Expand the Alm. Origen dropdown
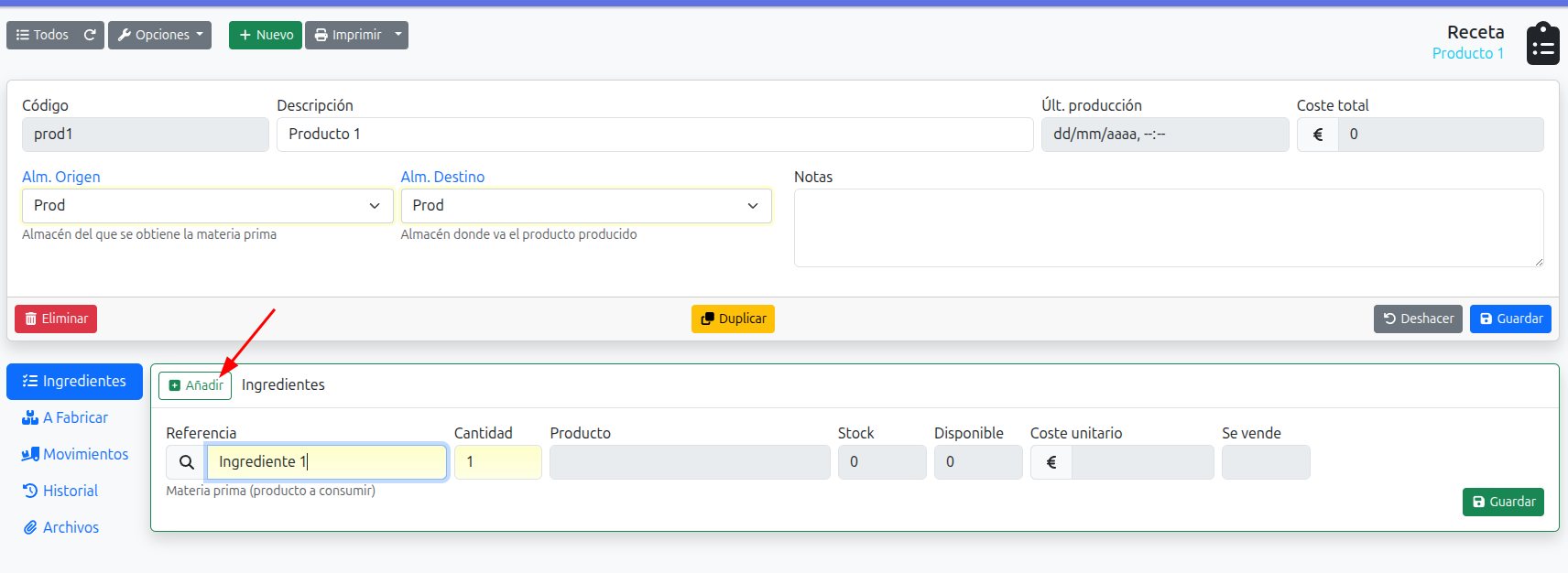The height and width of the screenshot is (573, 1568). [207, 206]
